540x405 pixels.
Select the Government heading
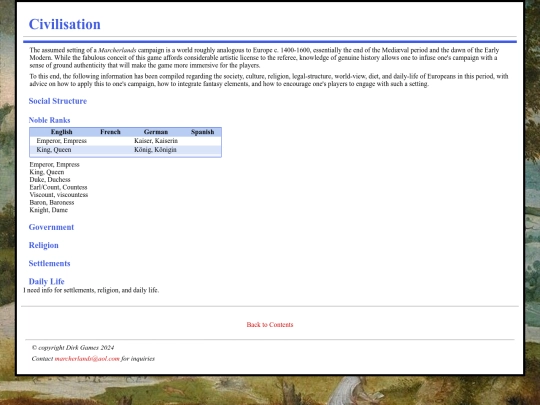pyautogui.click(x=51, y=227)
